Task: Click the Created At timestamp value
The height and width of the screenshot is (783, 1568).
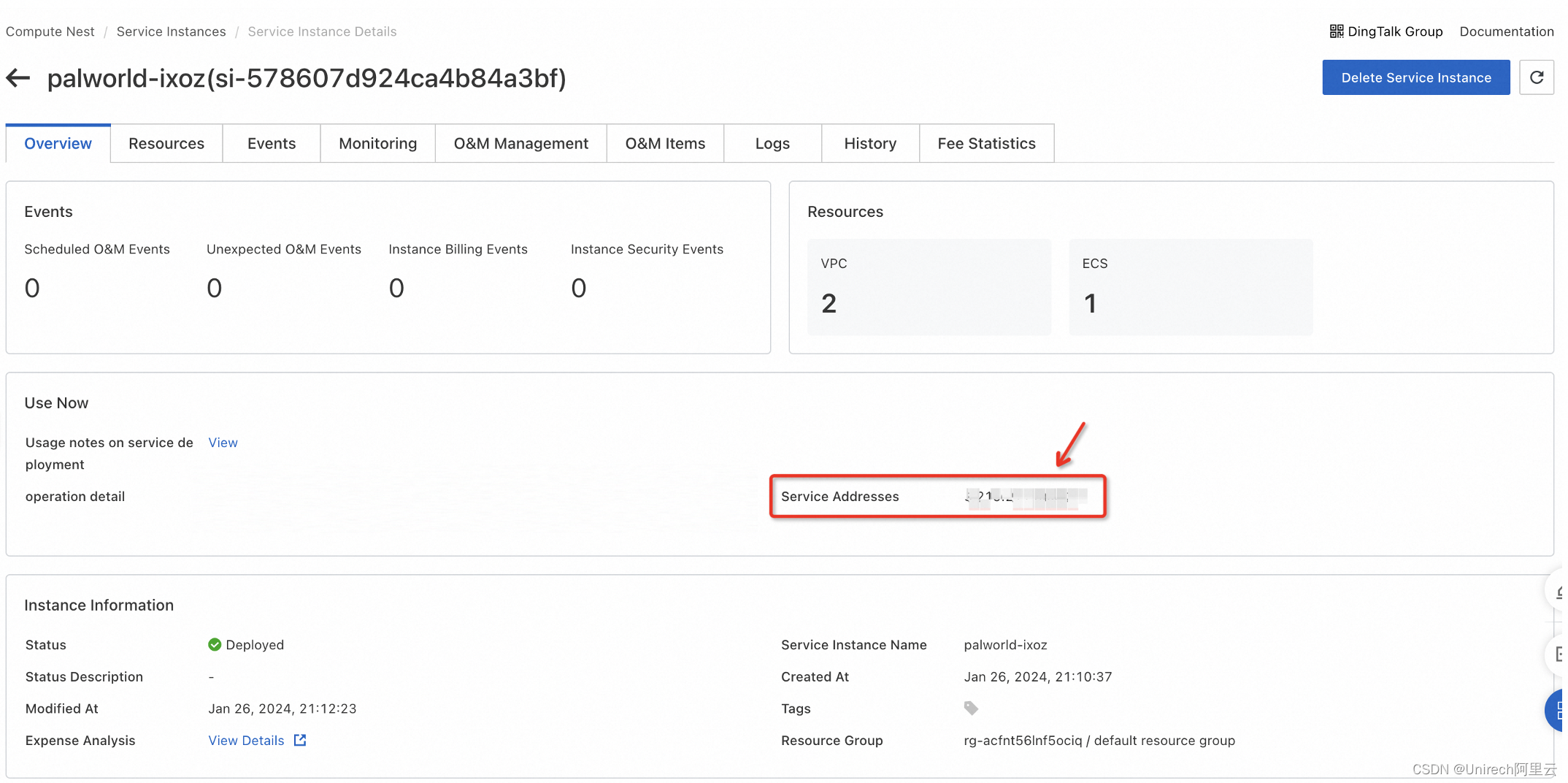Action: click(x=1037, y=676)
